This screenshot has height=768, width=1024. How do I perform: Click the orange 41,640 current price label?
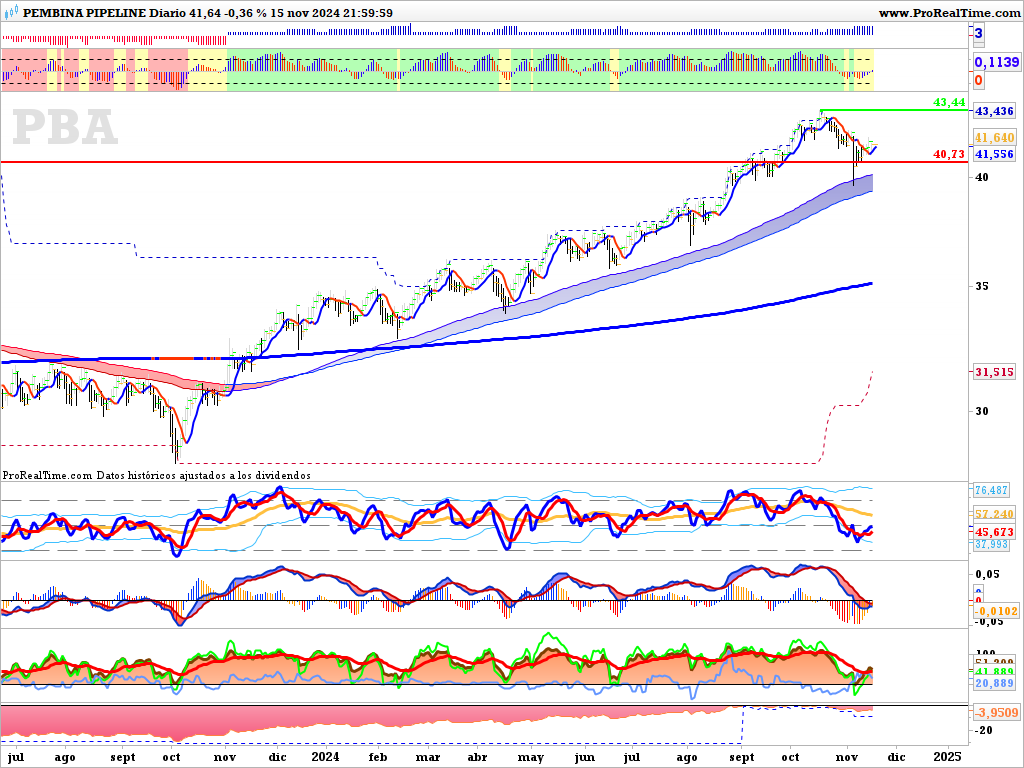coord(994,137)
